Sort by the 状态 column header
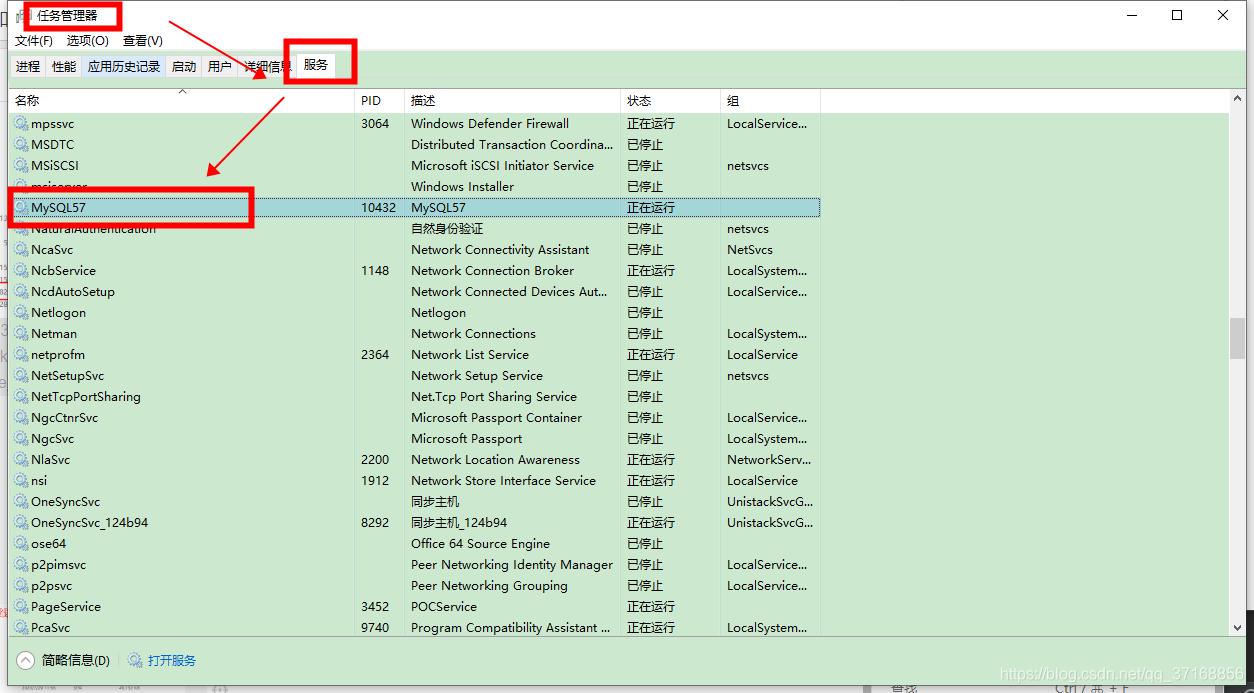 click(670, 101)
